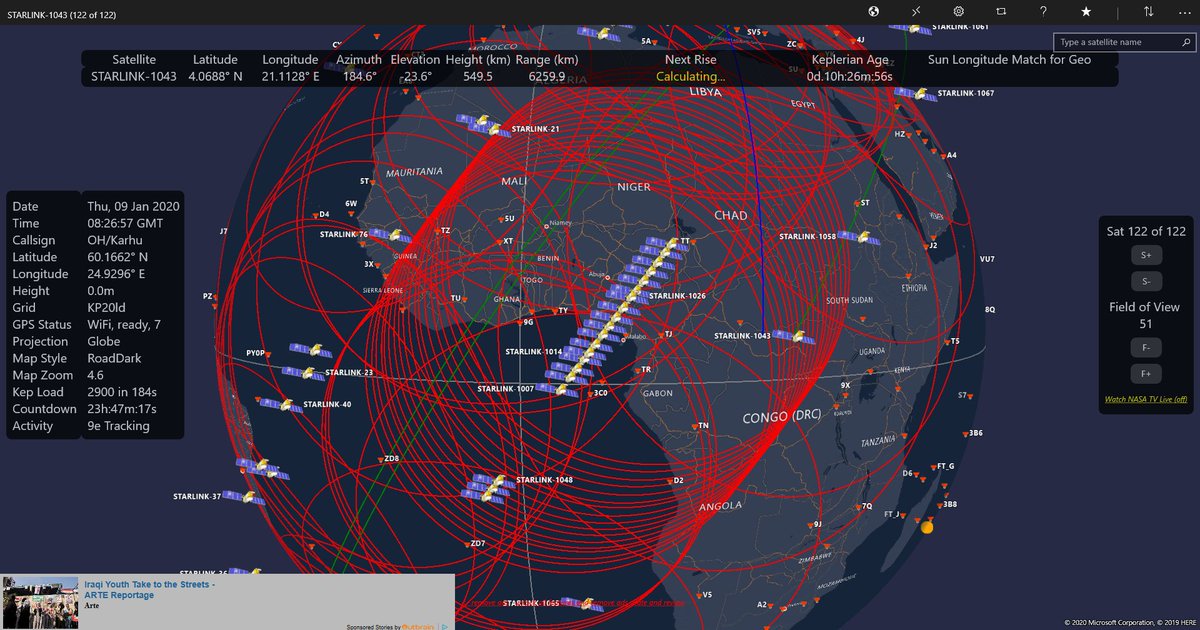Click the 'Sat 122 of 122' label

(1146, 231)
